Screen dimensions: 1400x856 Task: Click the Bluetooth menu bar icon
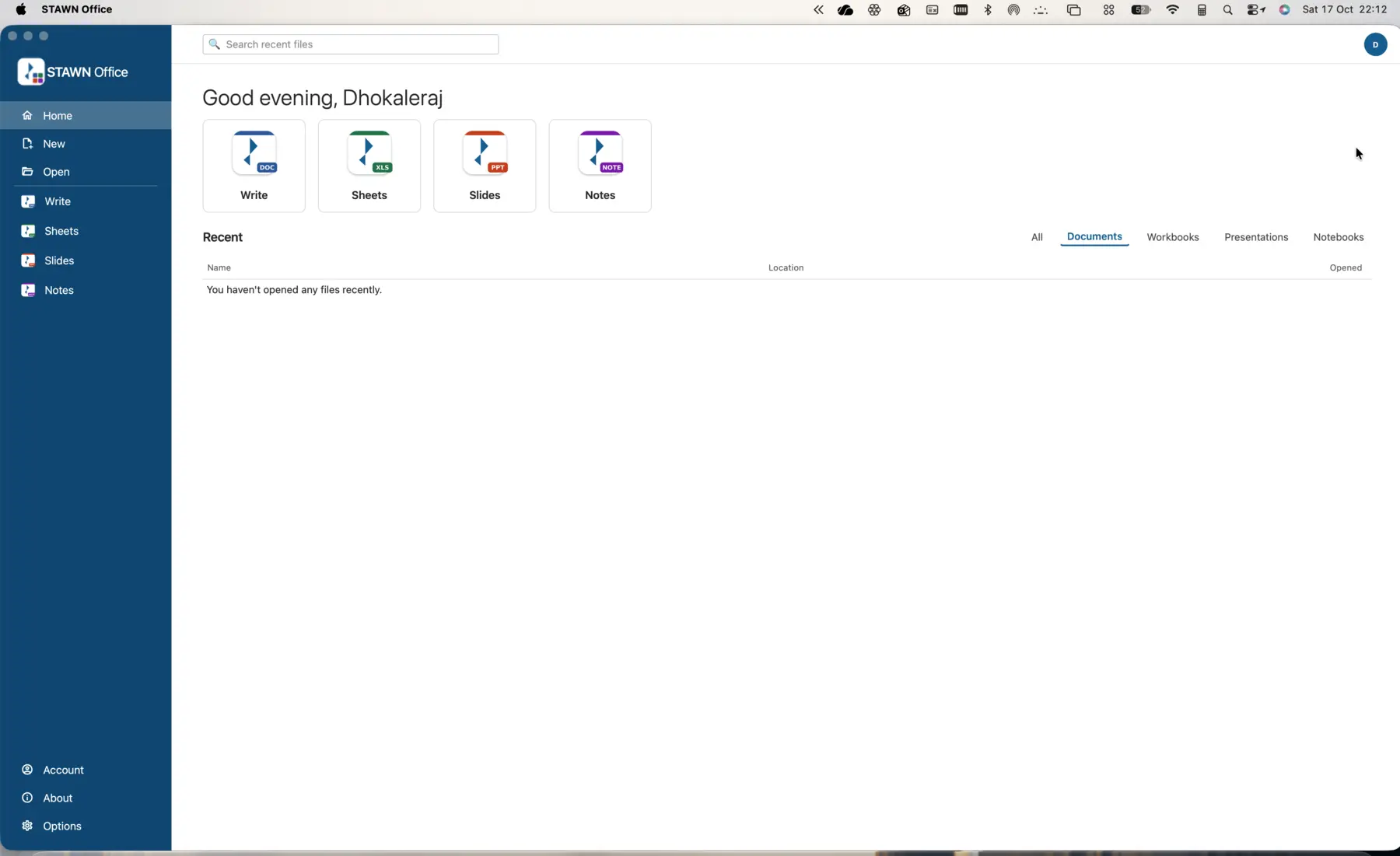tap(988, 10)
